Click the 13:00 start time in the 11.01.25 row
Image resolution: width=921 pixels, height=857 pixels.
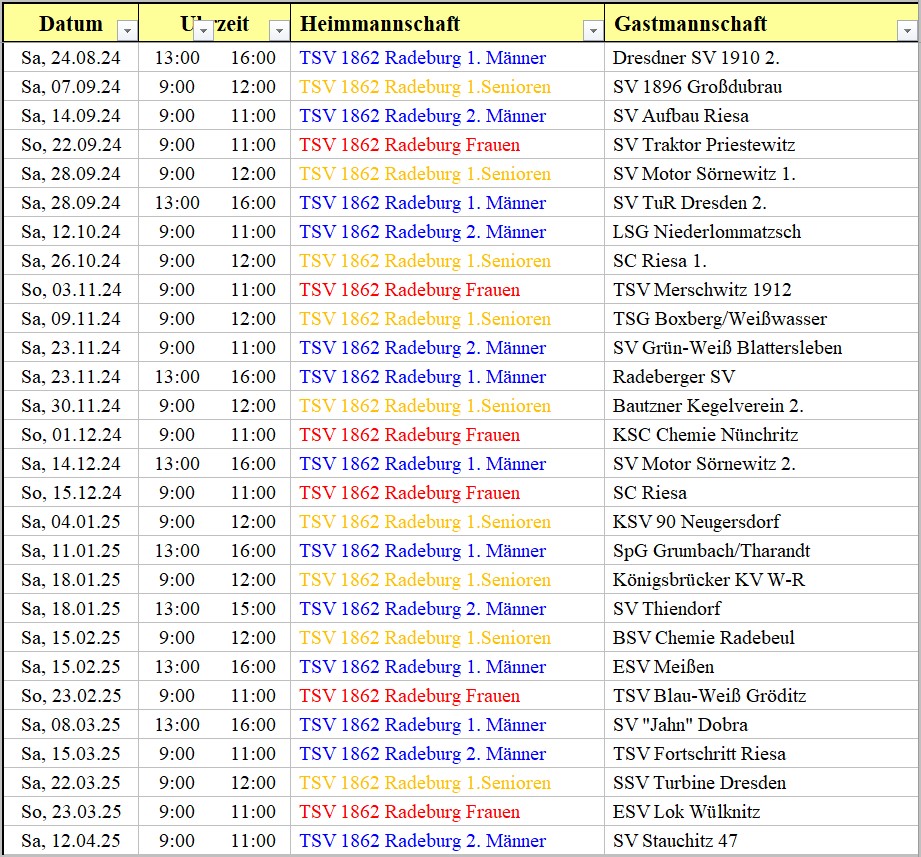[x=177, y=550]
